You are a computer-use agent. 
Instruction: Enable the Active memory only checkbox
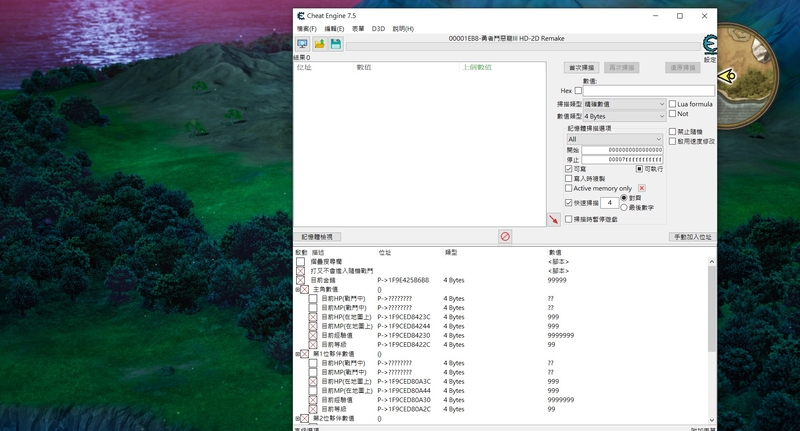tap(568, 188)
